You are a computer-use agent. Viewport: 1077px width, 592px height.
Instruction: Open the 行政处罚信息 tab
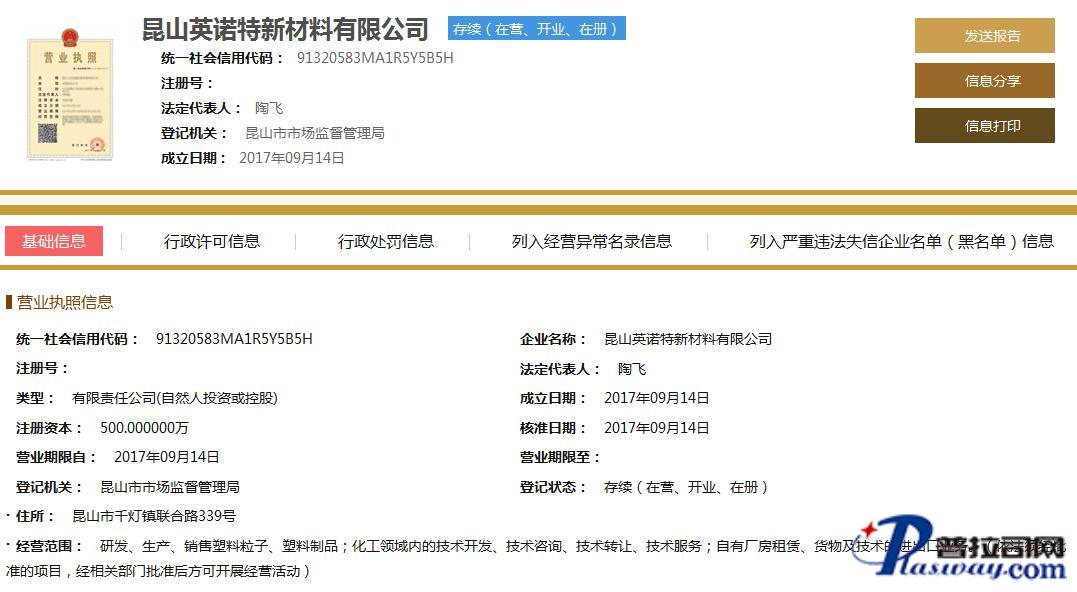coord(386,241)
